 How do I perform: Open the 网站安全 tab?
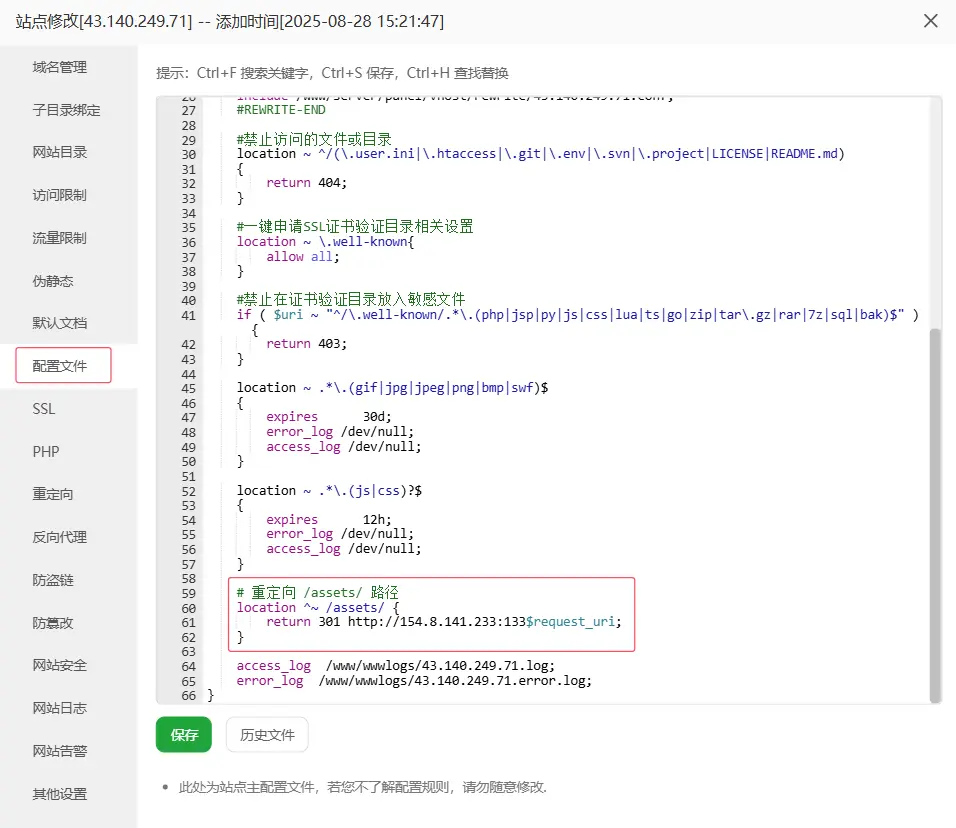pos(60,665)
